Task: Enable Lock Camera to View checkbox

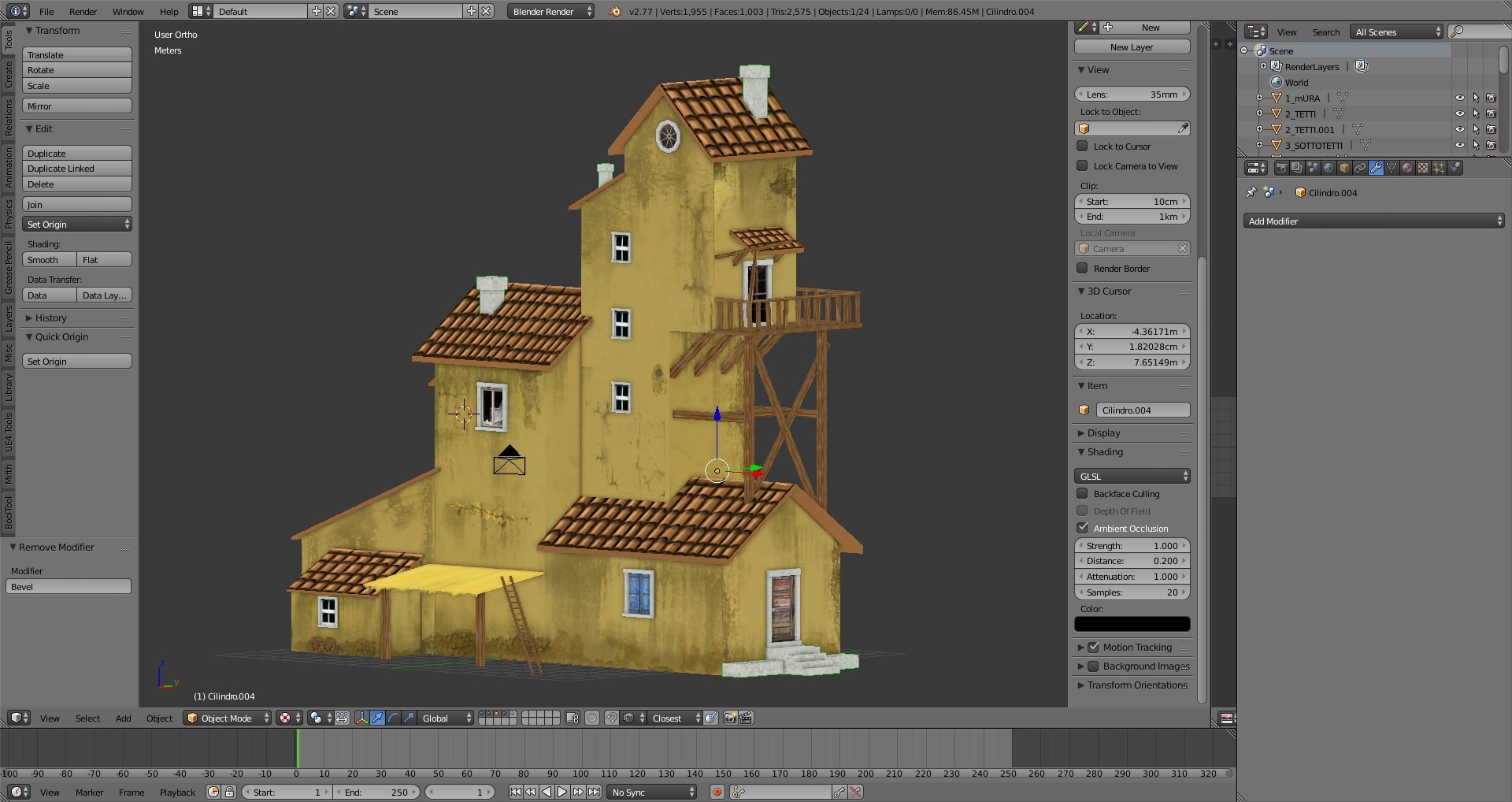Action: coord(1082,165)
